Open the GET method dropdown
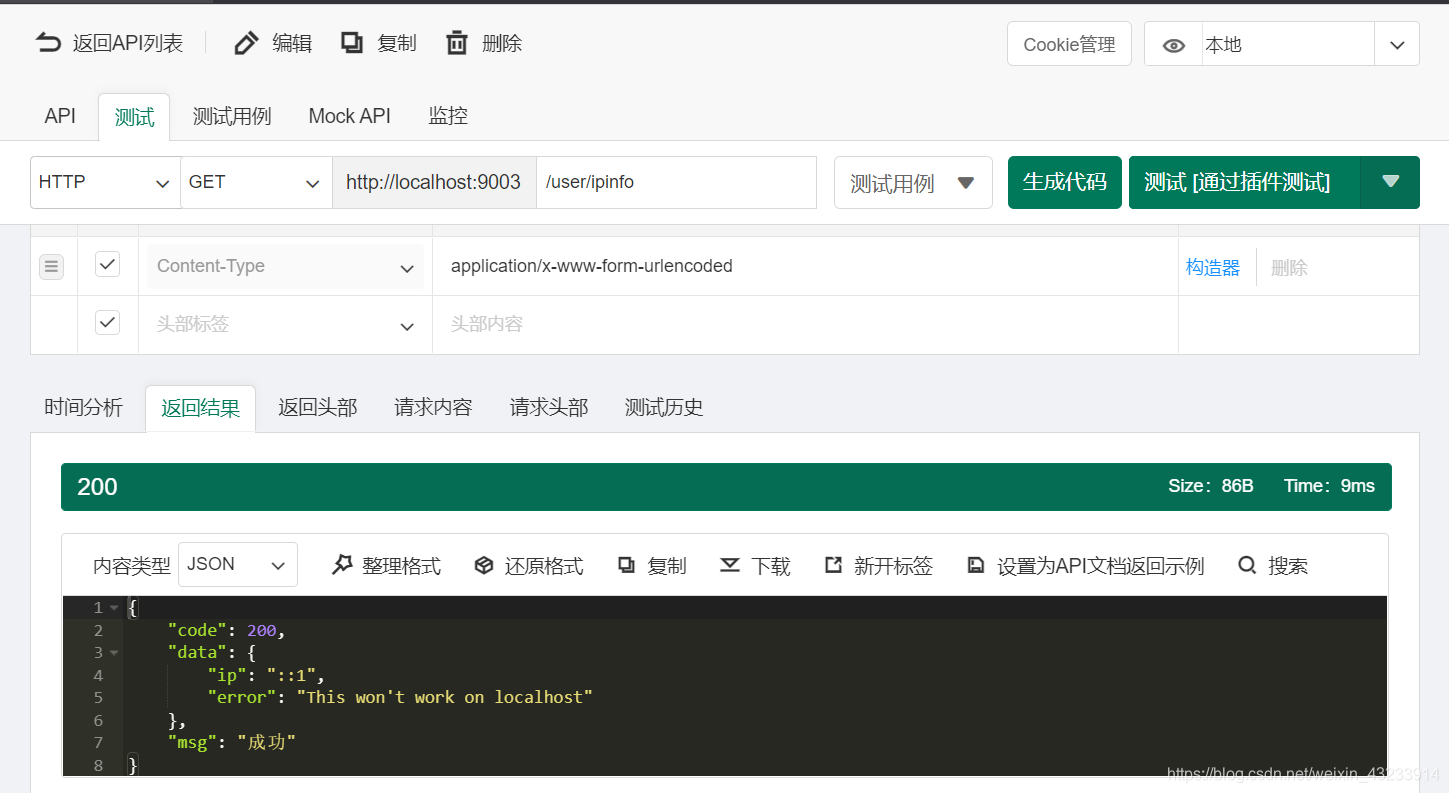1449x793 pixels. click(x=256, y=182)
